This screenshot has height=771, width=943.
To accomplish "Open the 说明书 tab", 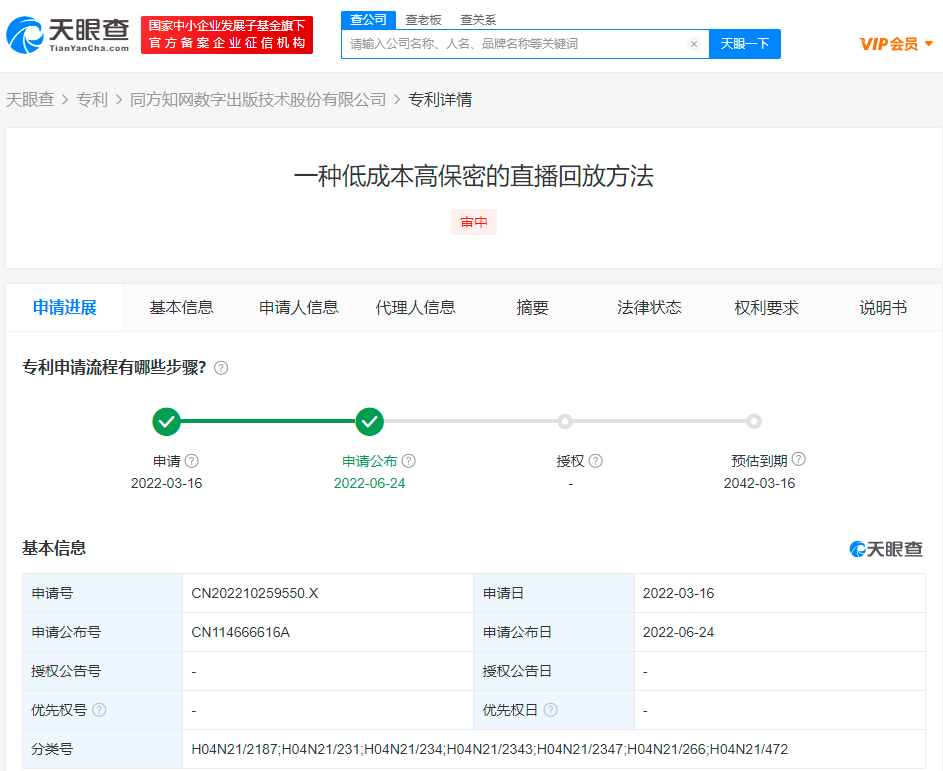I will [x=883, y=308].
